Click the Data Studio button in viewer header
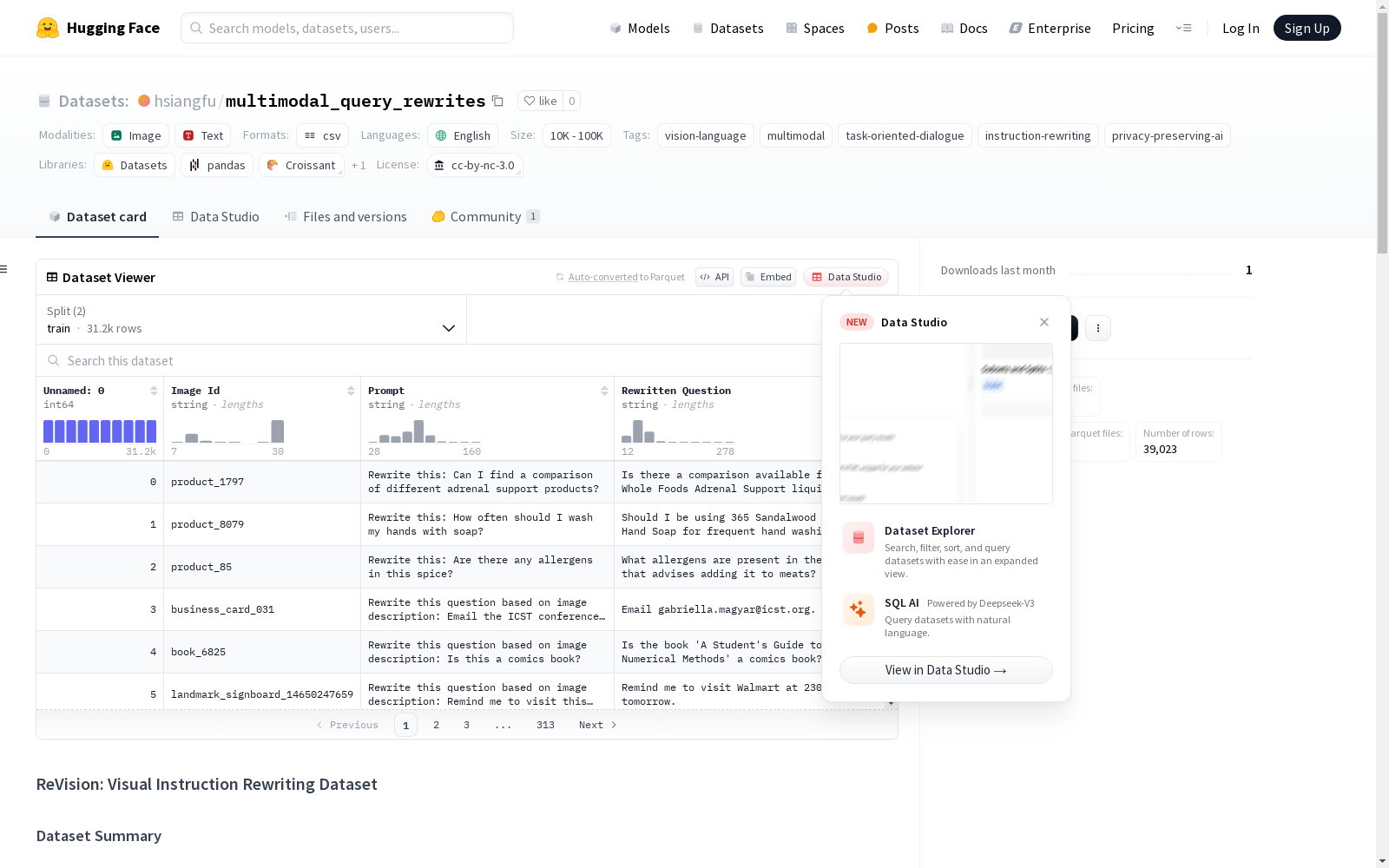Image resolution: width=1389 pixels, height=868 pixels. [x=846, y=277]
